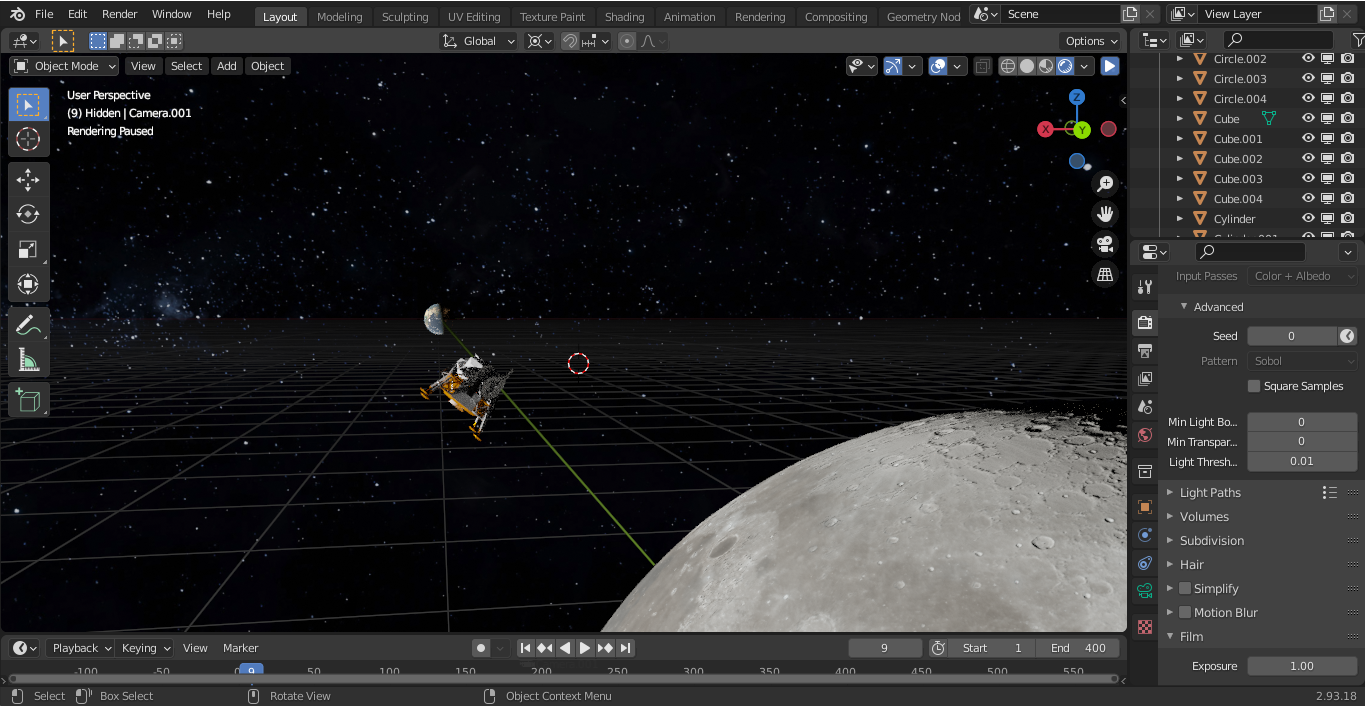Click the Zoom in/out viewport icon

pyautogui.click(x=1105, y=184)
